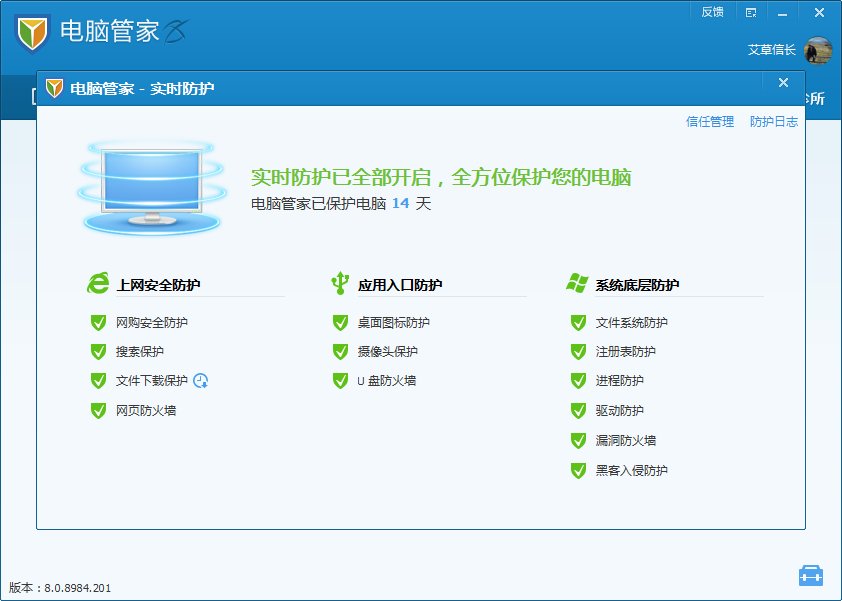
Task: Click the Tencent PC Manager shield logo
Action: pyautogui.click(x=32, y=32)
